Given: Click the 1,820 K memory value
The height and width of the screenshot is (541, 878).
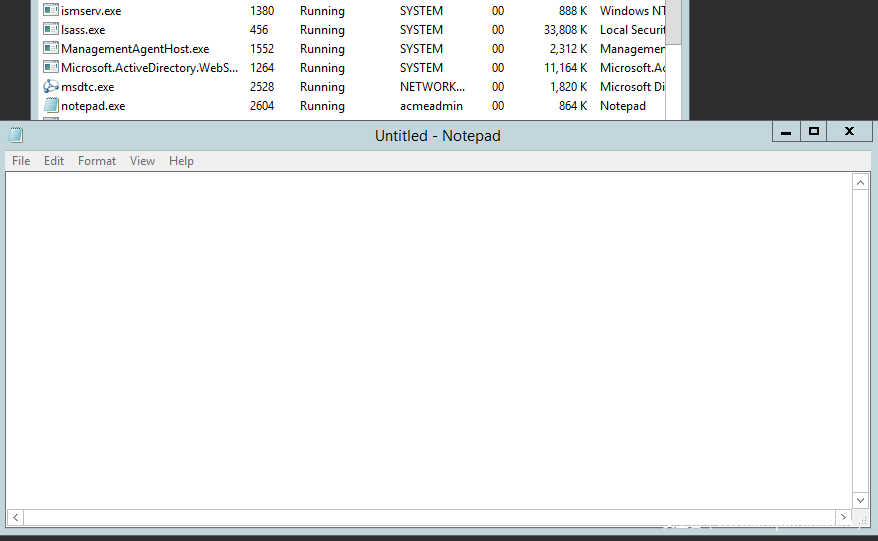Looking at the screenshot, I should 568,87.
